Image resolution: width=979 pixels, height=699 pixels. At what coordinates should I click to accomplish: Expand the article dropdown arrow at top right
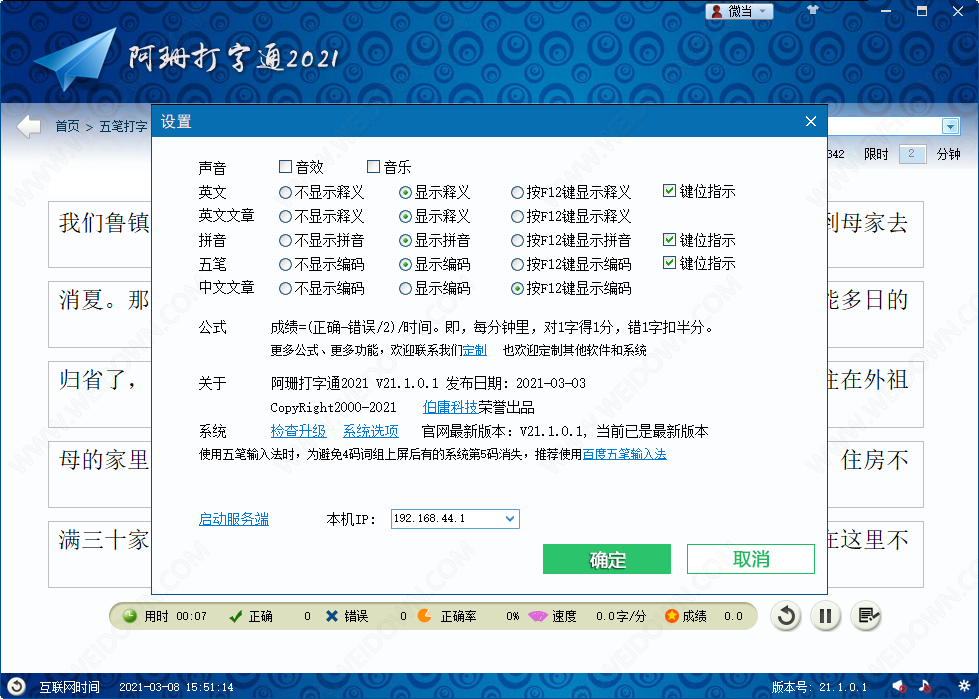[x=950, y=126]
